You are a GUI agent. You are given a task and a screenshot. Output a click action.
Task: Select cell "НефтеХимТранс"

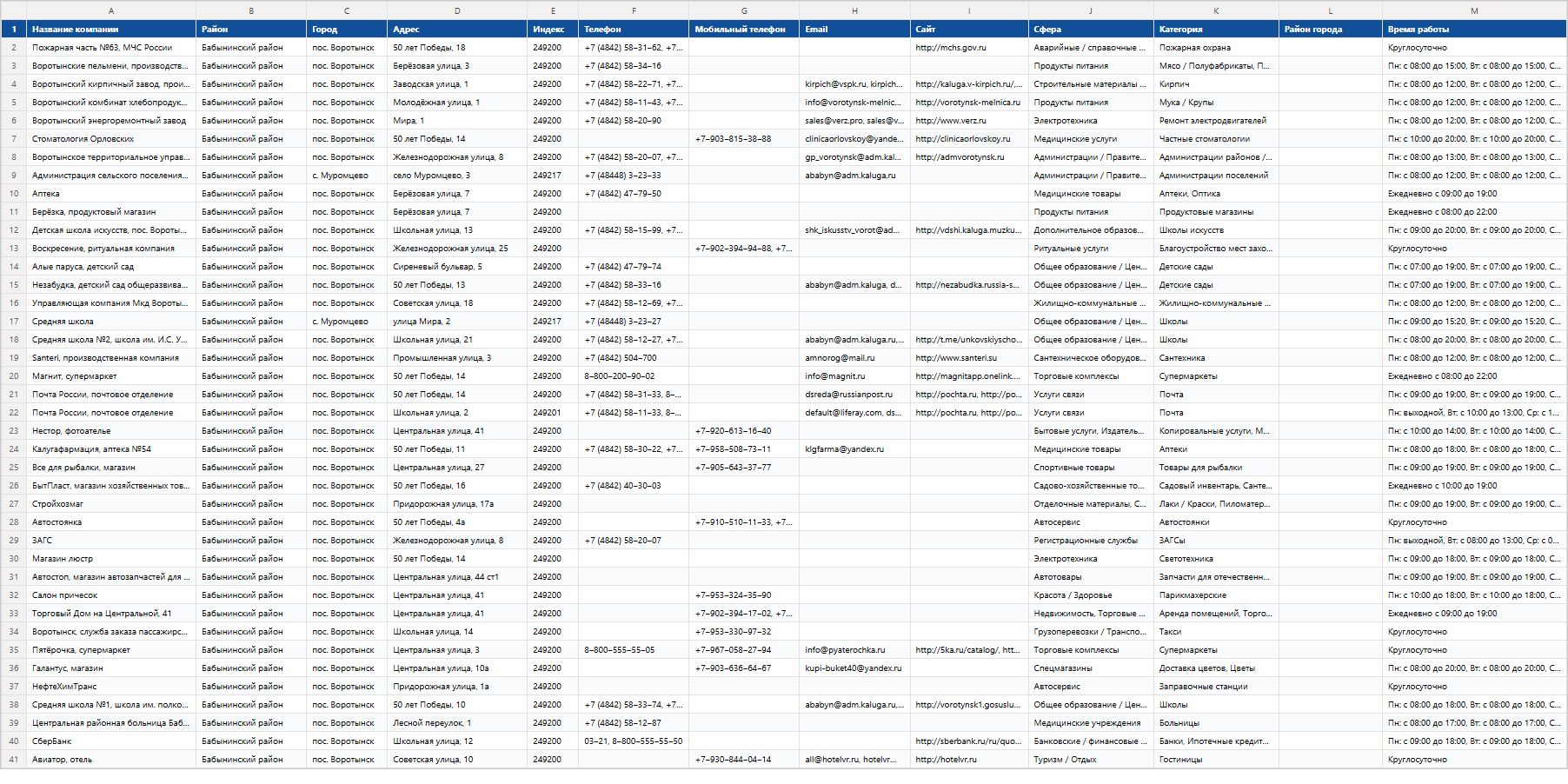(111, 687)
